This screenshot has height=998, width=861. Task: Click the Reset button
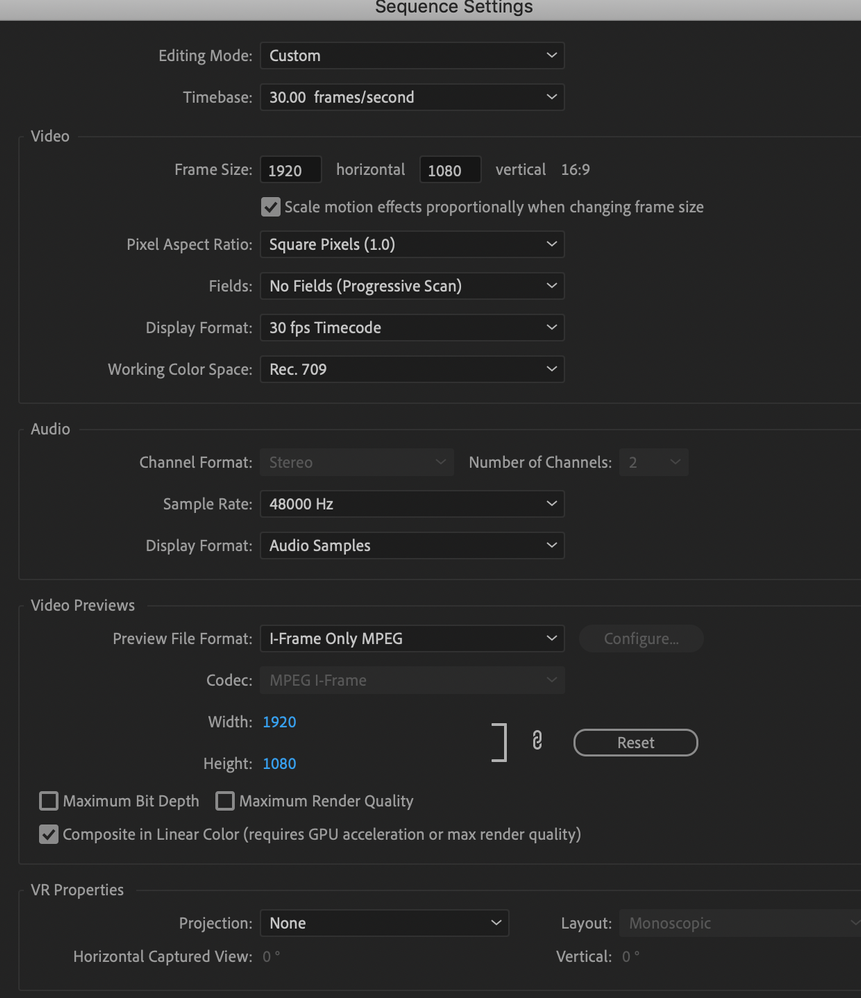[x=635, y=742]
